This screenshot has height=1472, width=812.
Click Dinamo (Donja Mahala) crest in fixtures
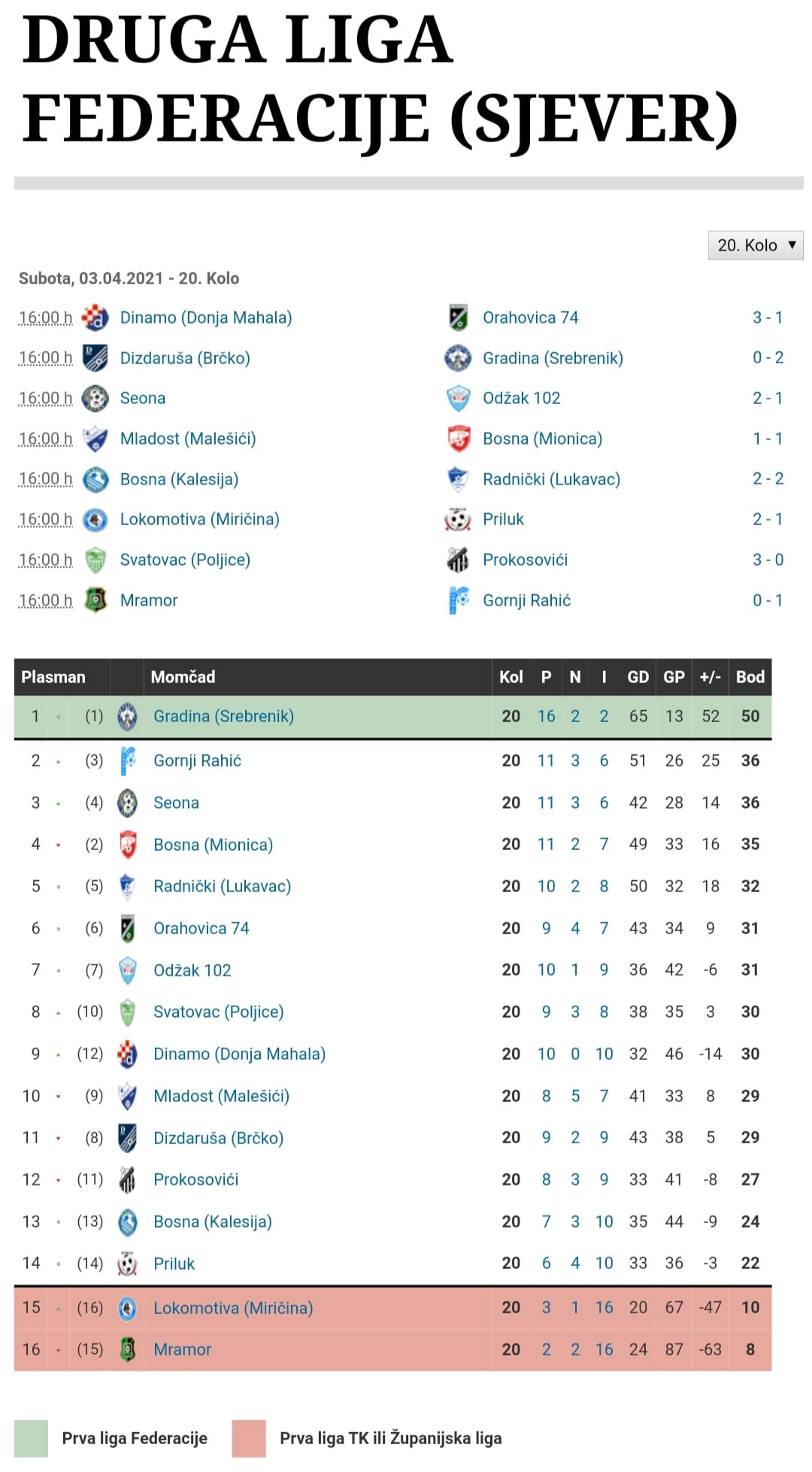point(95,318)
